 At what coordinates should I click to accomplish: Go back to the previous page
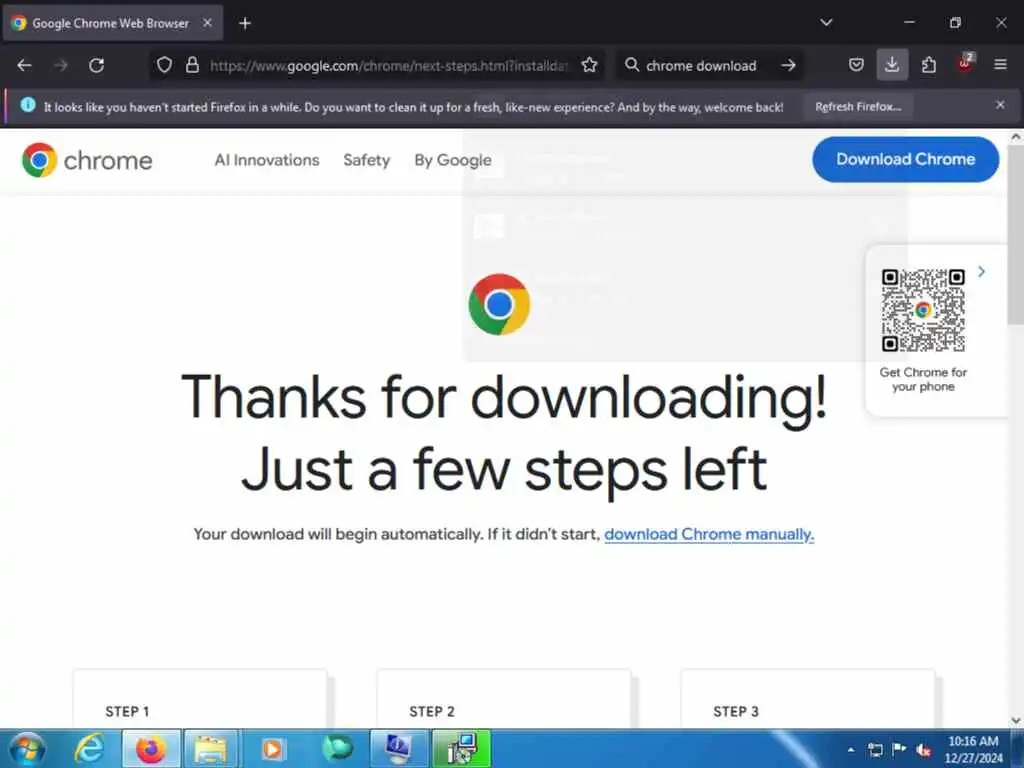[x=24, y=65]
